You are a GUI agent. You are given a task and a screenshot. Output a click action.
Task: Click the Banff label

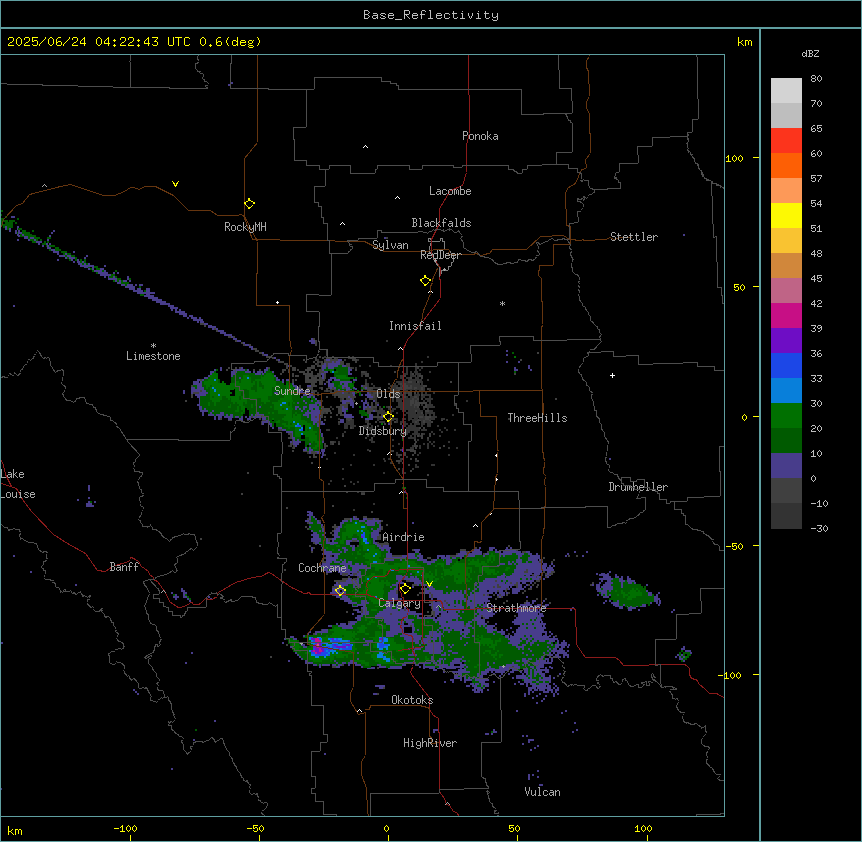tap(124, 567)
